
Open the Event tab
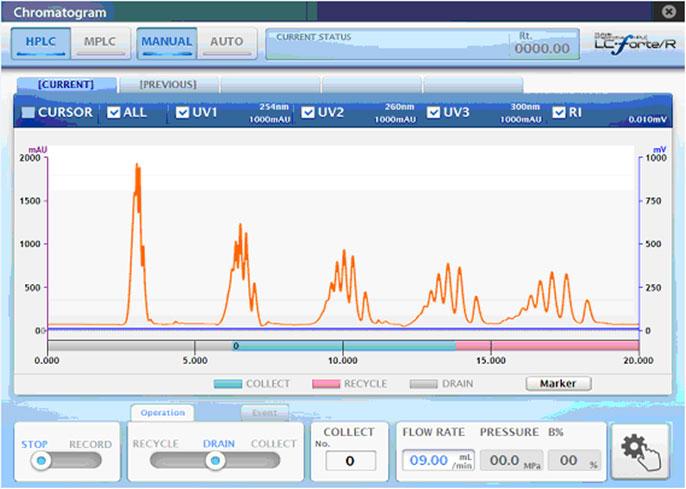(x=264, y=412)
